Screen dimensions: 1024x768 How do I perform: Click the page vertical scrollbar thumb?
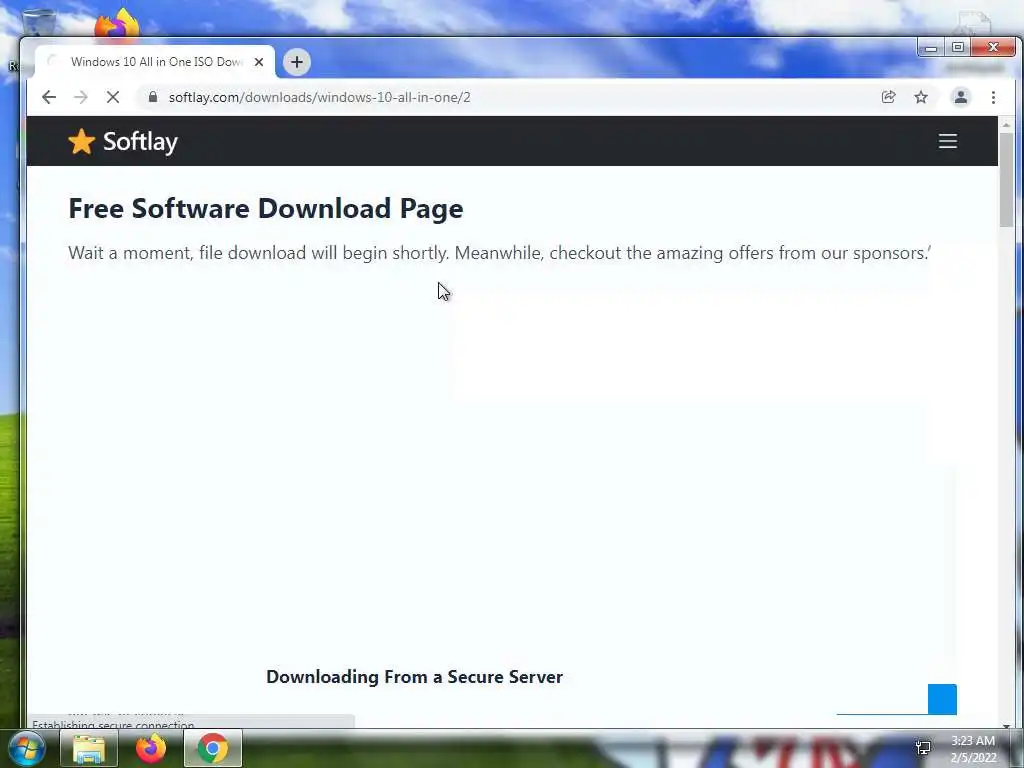click(1006, 180)
